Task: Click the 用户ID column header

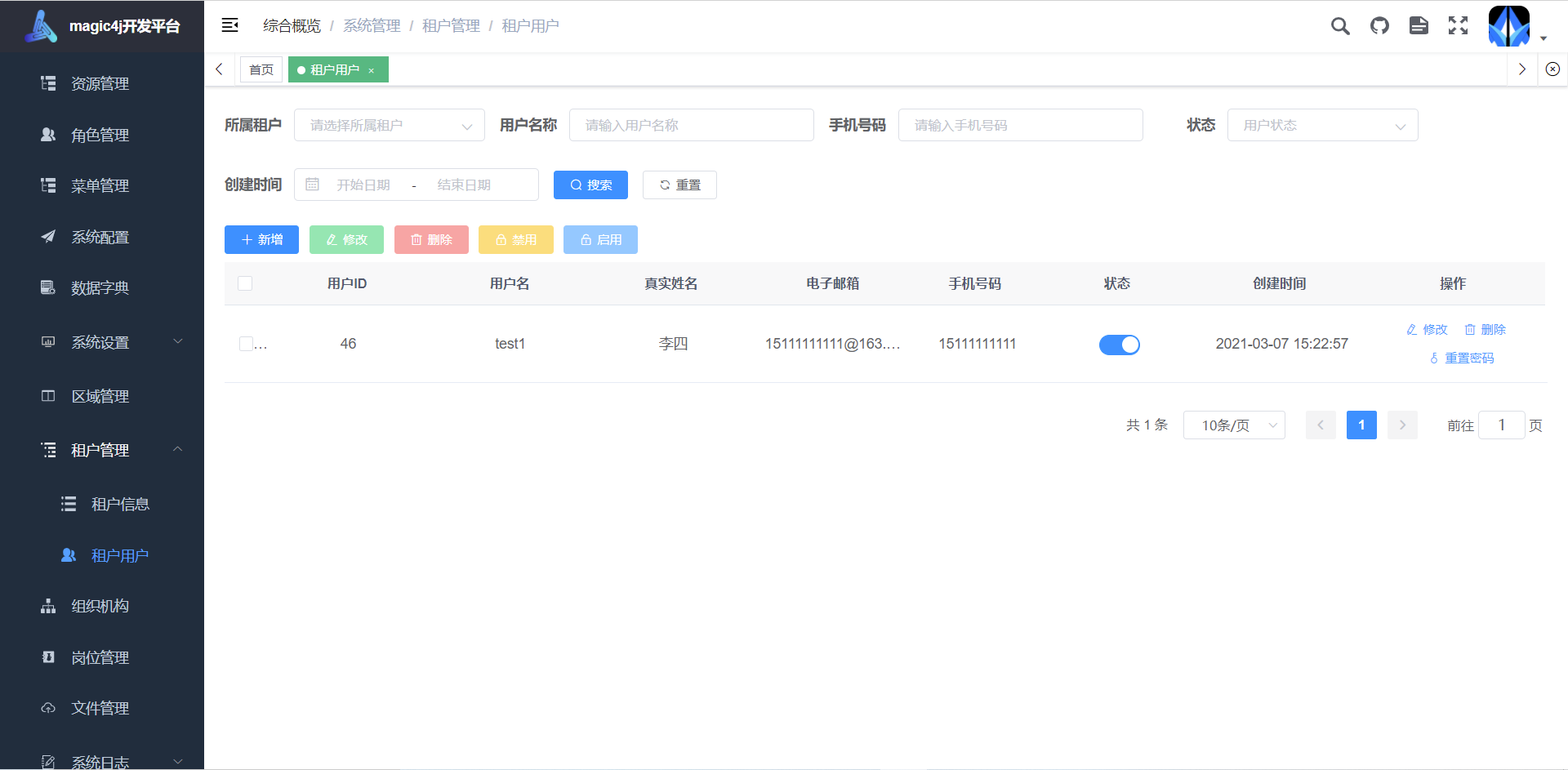Action: point(347,283)
